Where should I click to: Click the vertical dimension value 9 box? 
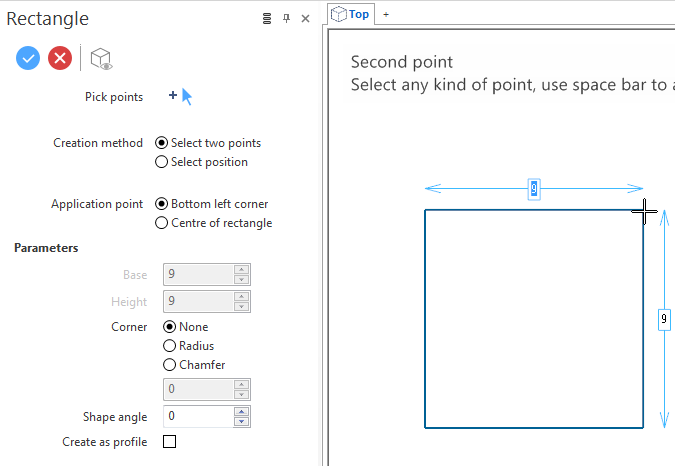point(664,319)
